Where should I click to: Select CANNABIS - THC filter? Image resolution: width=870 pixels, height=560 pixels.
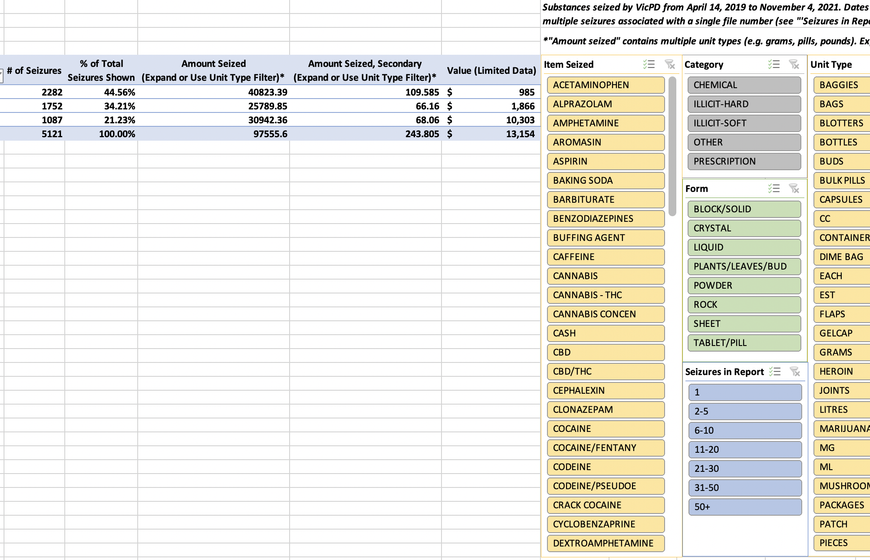pyautogui.click(x=605, y=295)
